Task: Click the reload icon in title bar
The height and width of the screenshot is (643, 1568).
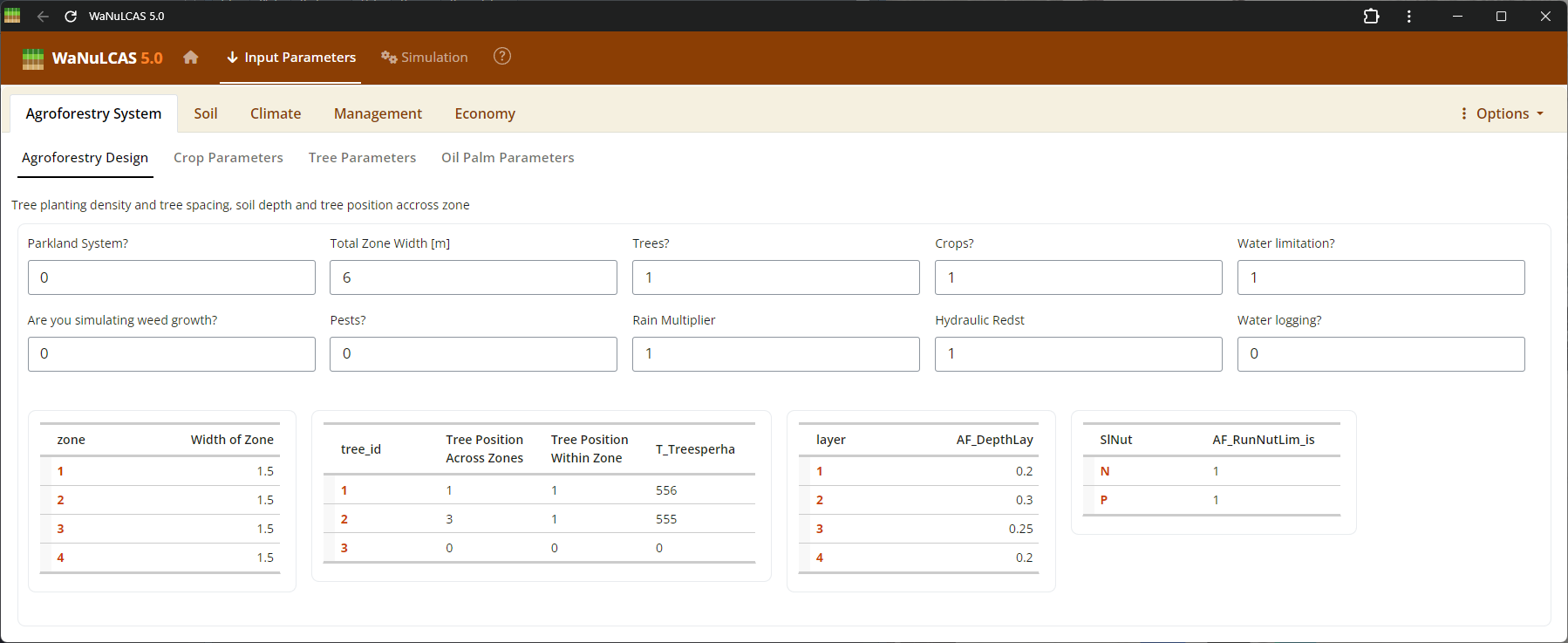Action: 71,17
